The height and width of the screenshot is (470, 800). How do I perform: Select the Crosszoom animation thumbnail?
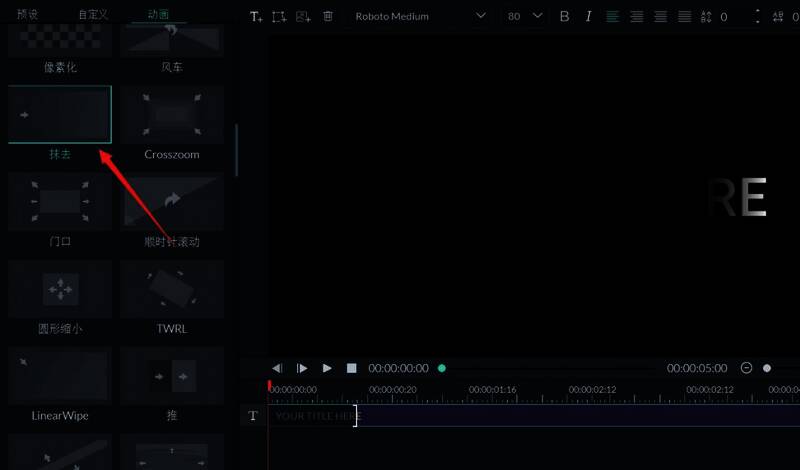(172, 115)
